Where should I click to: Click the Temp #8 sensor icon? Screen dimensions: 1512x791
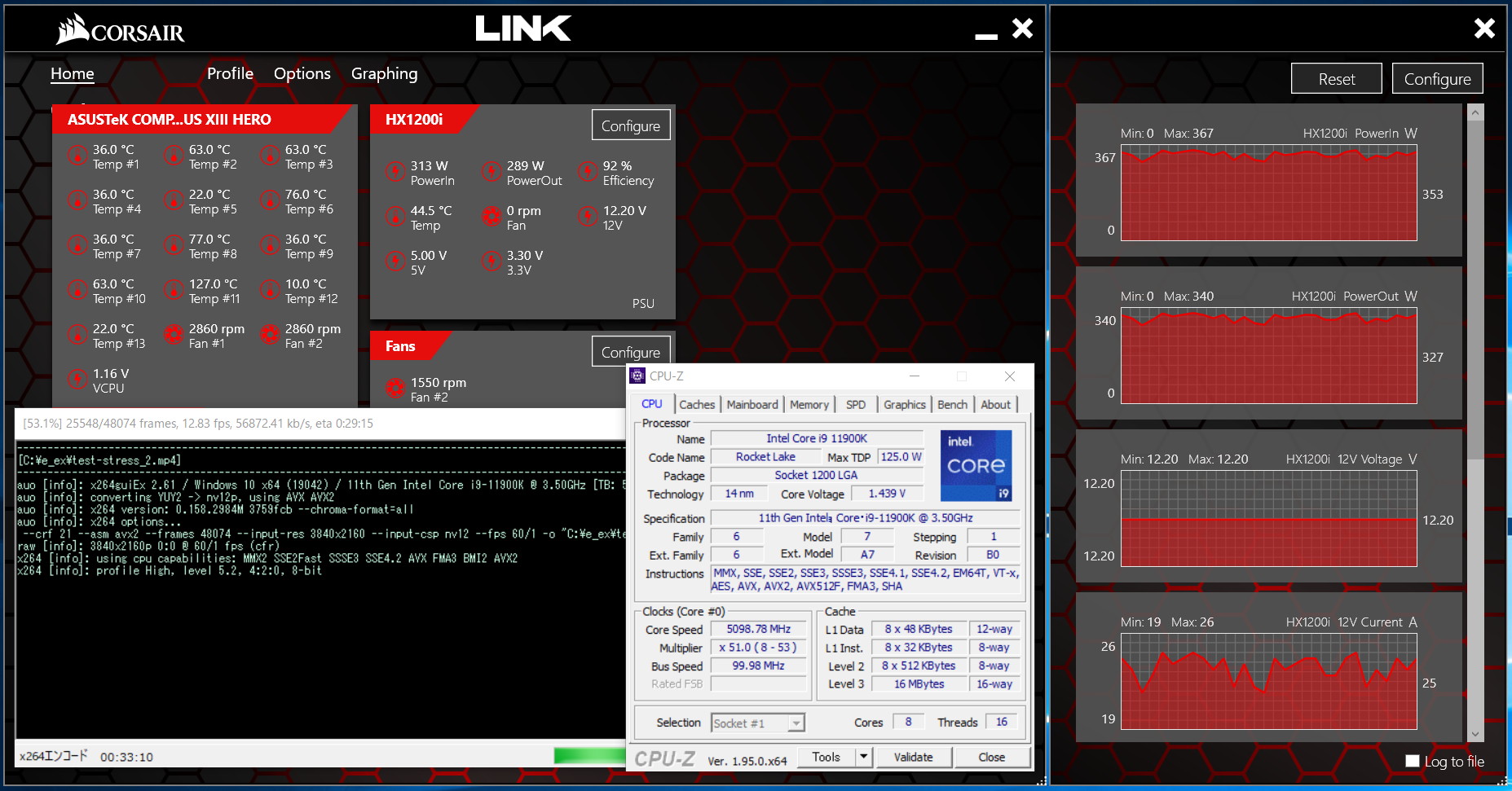coord(174,244)
